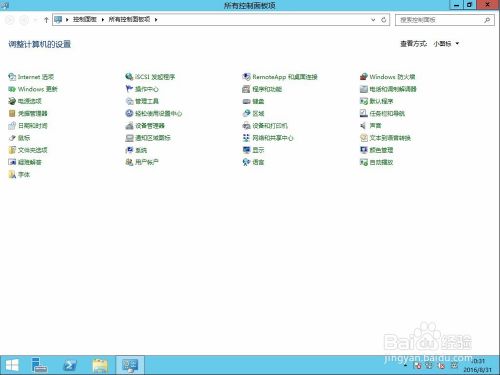Open 字体 fonts item
This screenshot has height=375, width=500.
coord(19,174)
